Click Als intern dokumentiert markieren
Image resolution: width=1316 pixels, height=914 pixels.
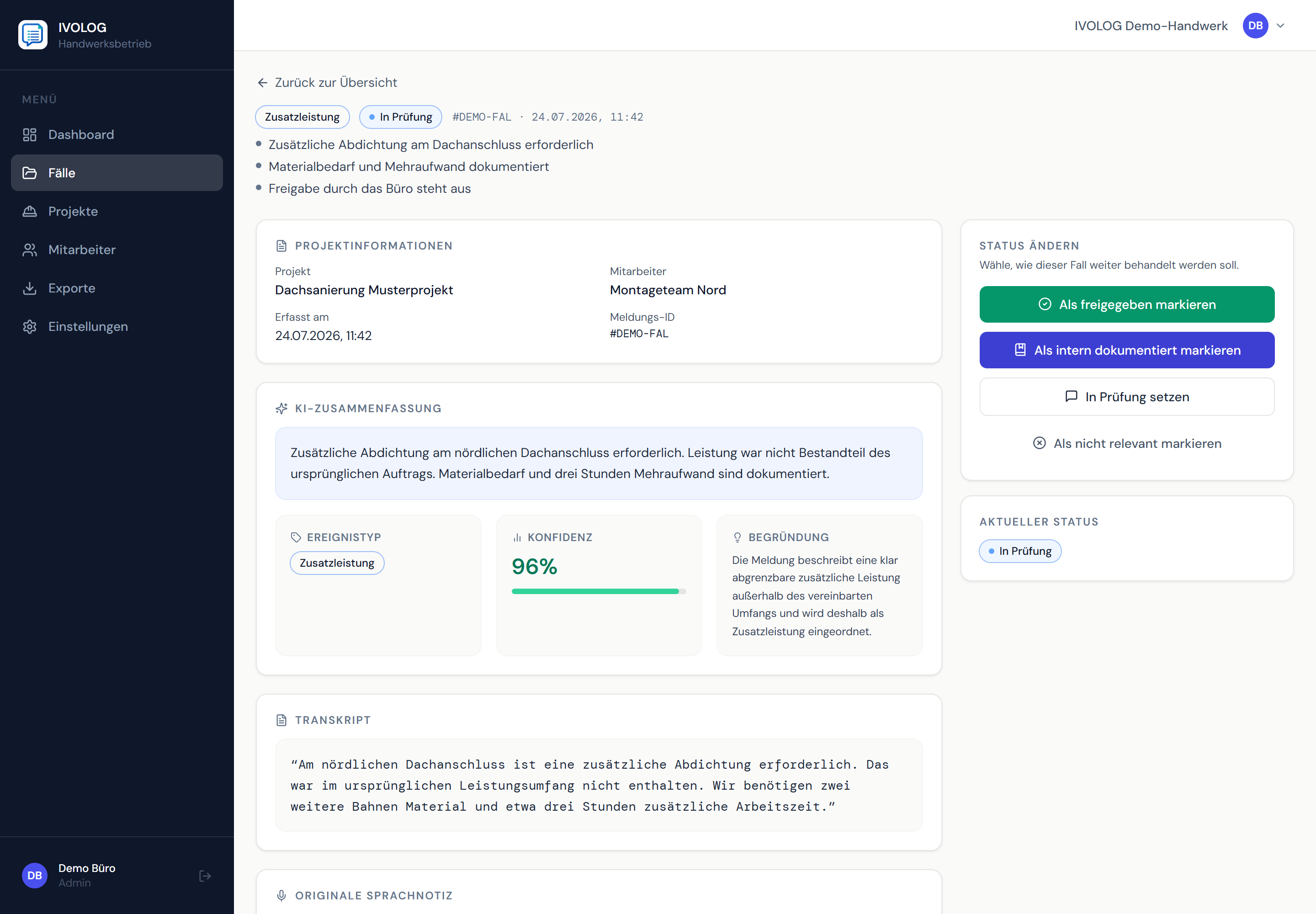(1126, 350)
